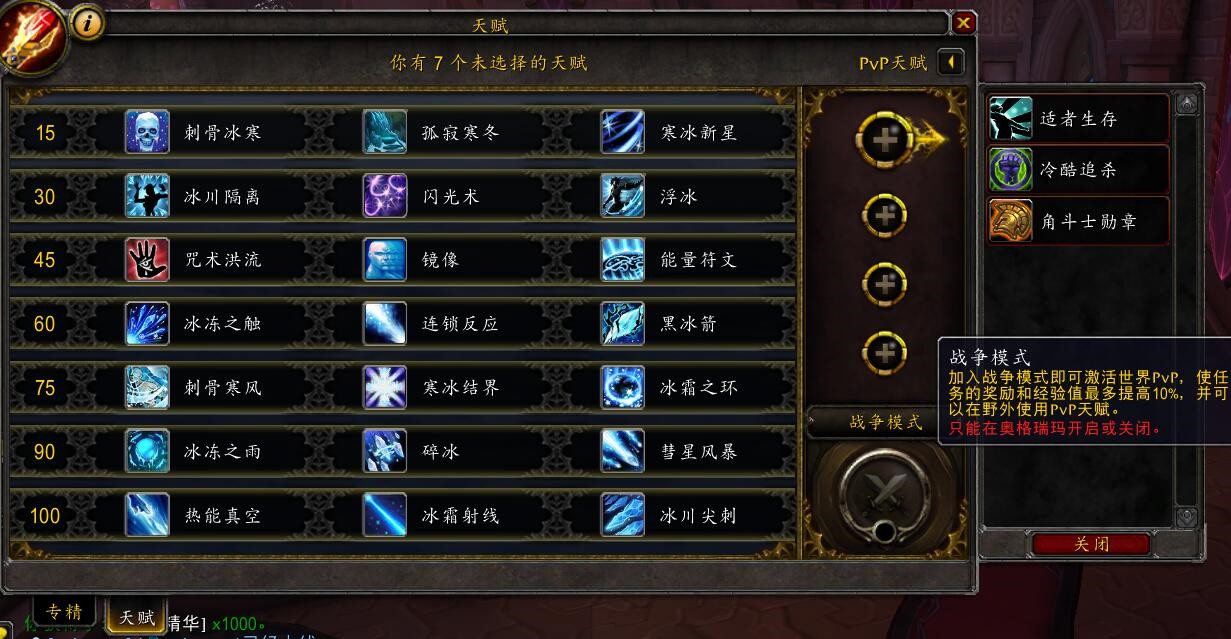Click the info button near the portrait
The width and height of the screenshot is (1231, 639).
[88, 23]
